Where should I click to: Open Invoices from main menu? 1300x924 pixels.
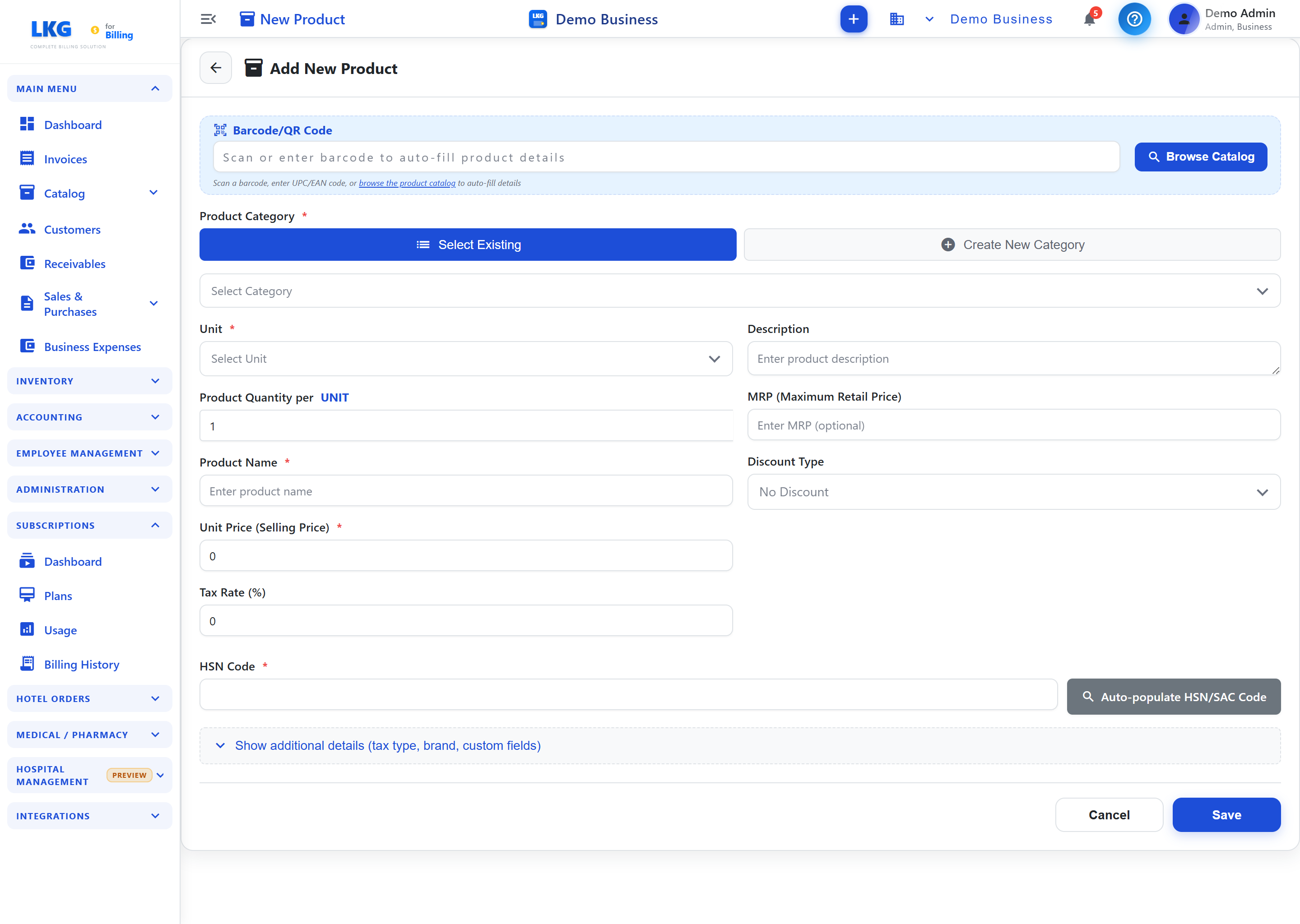(x=65, y=159)
